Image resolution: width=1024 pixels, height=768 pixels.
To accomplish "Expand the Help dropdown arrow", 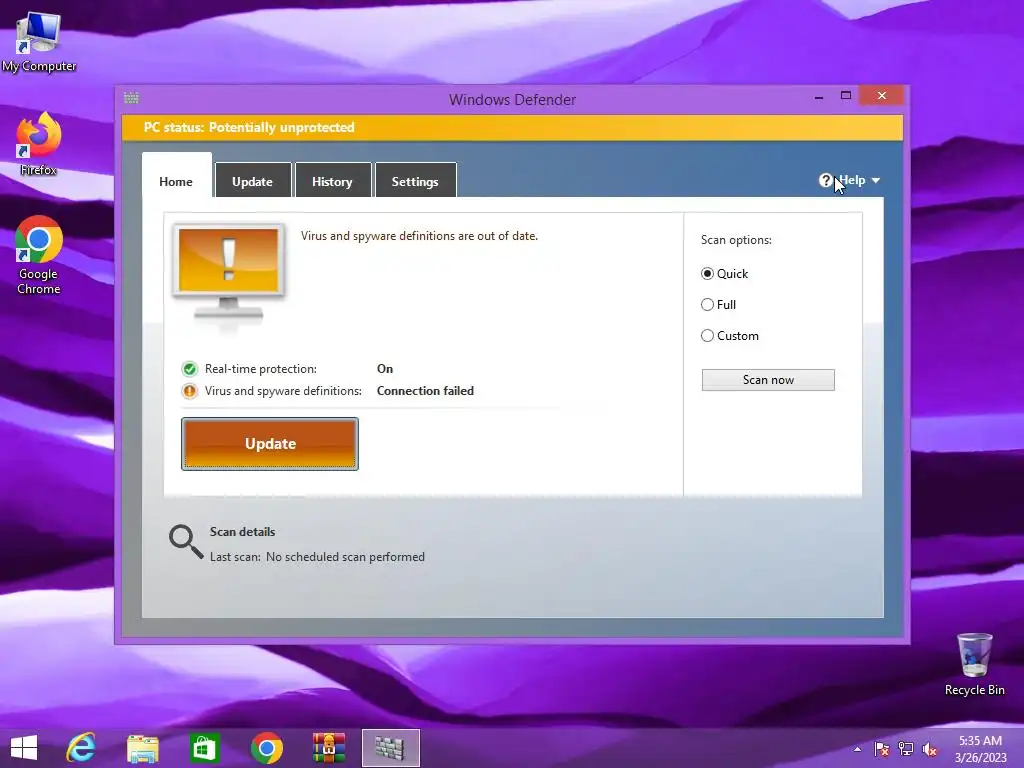I will (876, 180).
